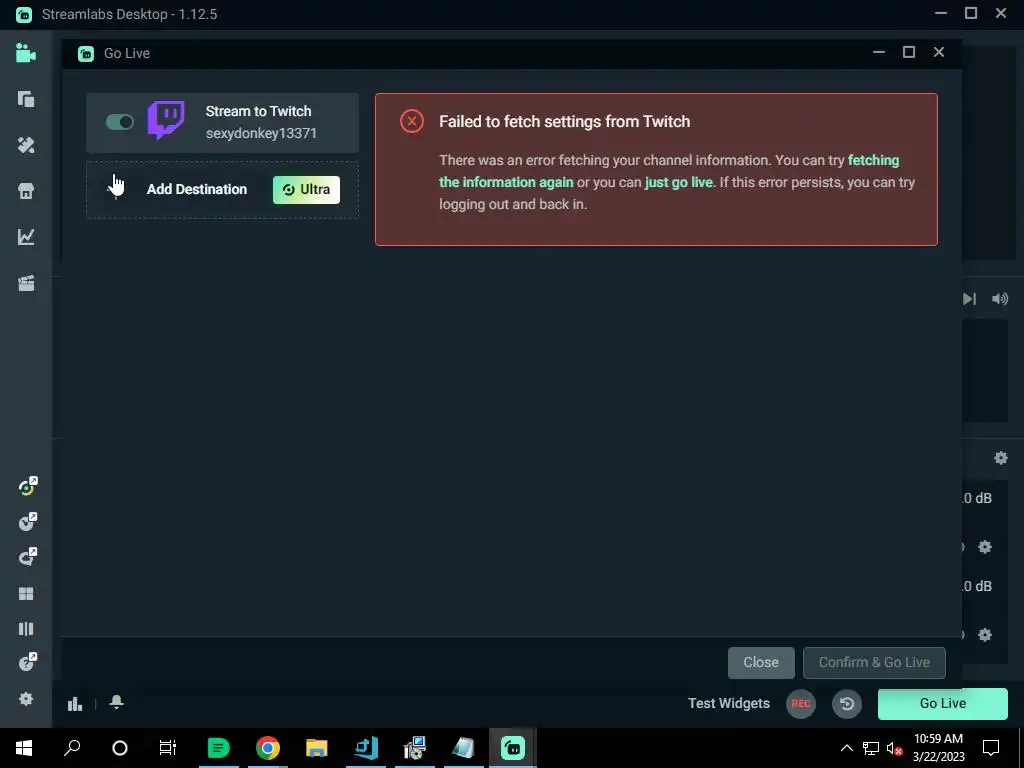Open the mixer settings gear above the dB values
The height and width of the screenshot is (768, 1024).
coord(1000,458)
